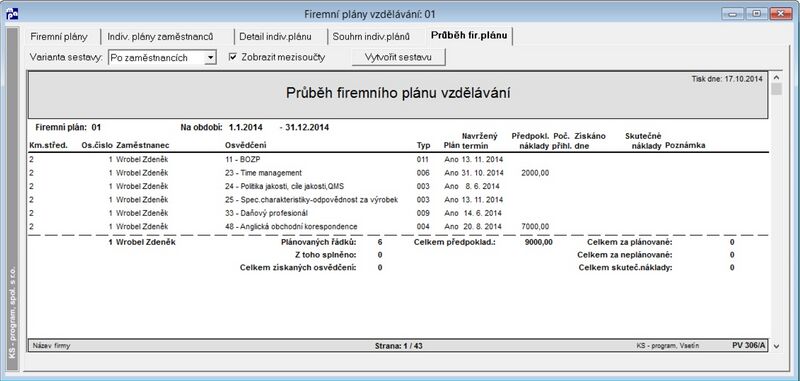Viewport: 800px width, 381px height.
Task: Click the date 20. 8. 2014
Action: (483, 226)
